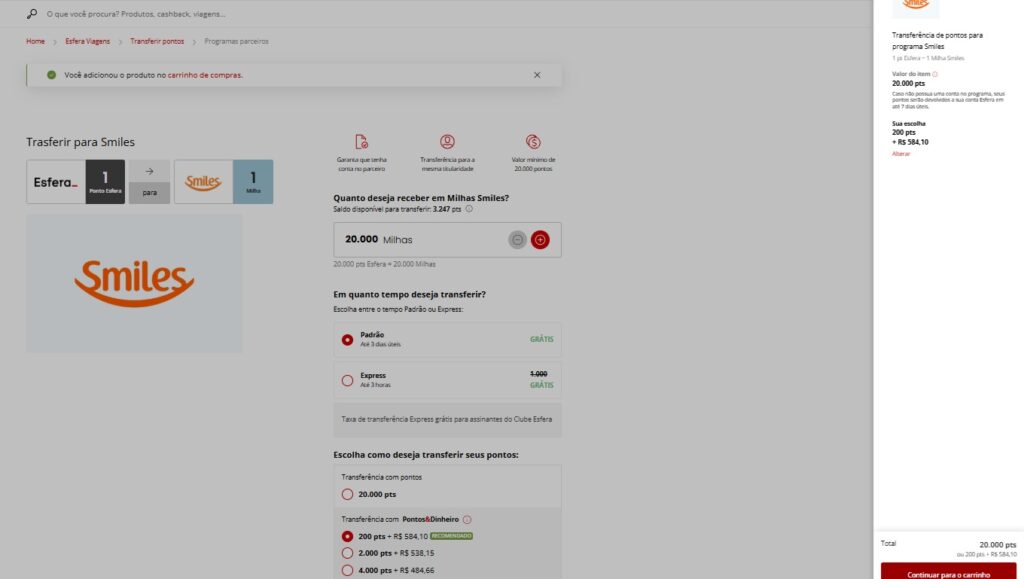The height and width of the screenshot is (579, 1024).
Task: Go to Home in the breadcrumb
Action: 35,41
